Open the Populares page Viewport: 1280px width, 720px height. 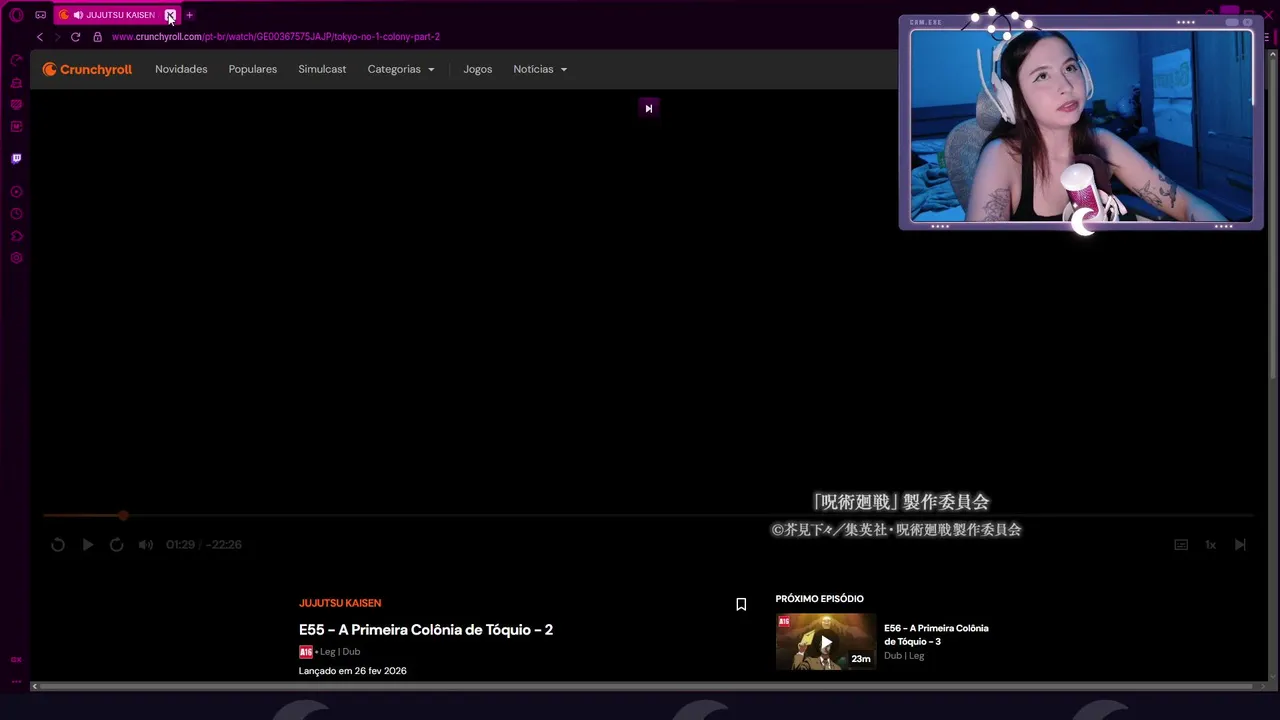pyautogui.click(x=253, y=69)
